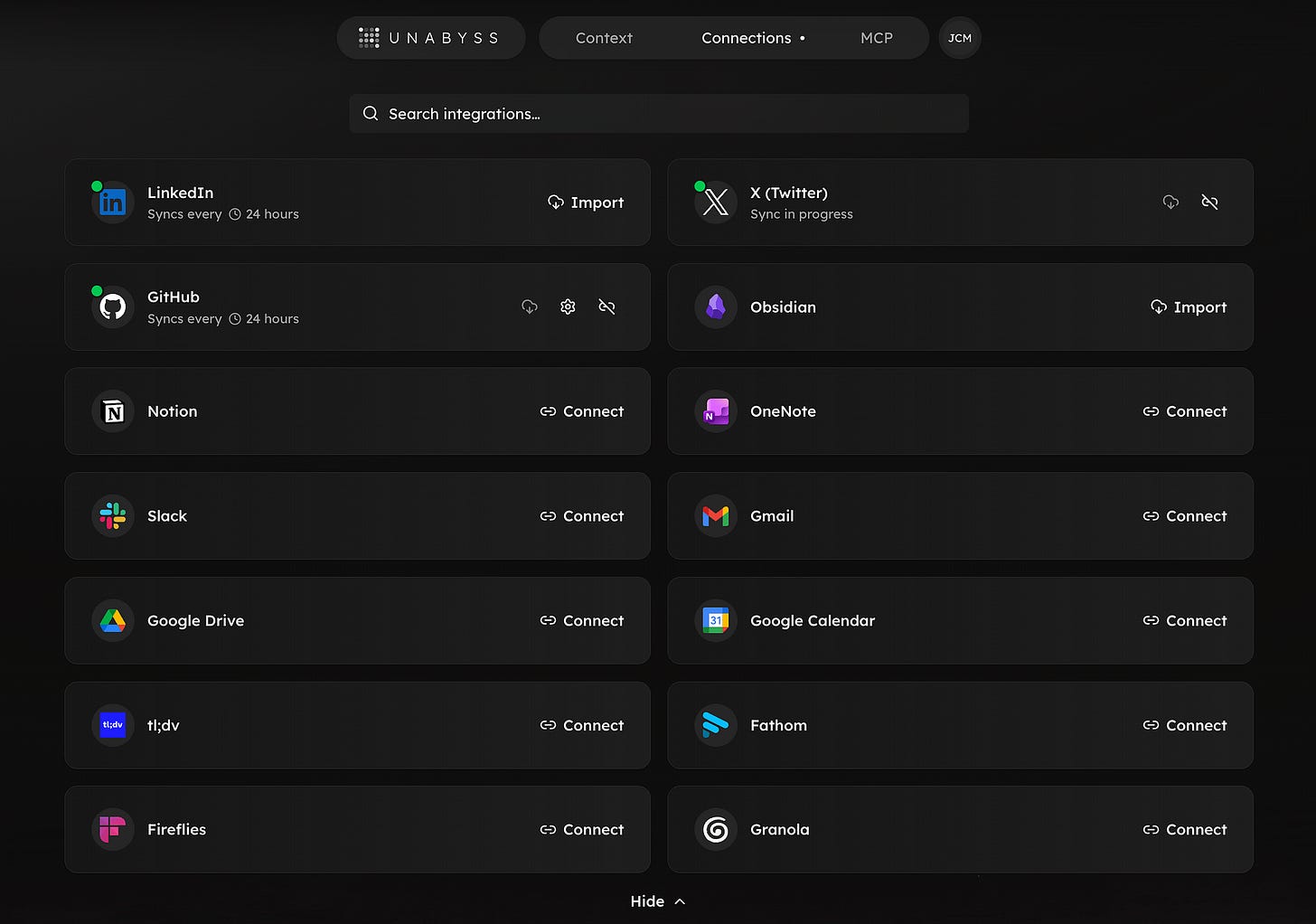The image size is (1316, 924).
Task: Connect the Fathom integration
Action: pos(1185,725)
